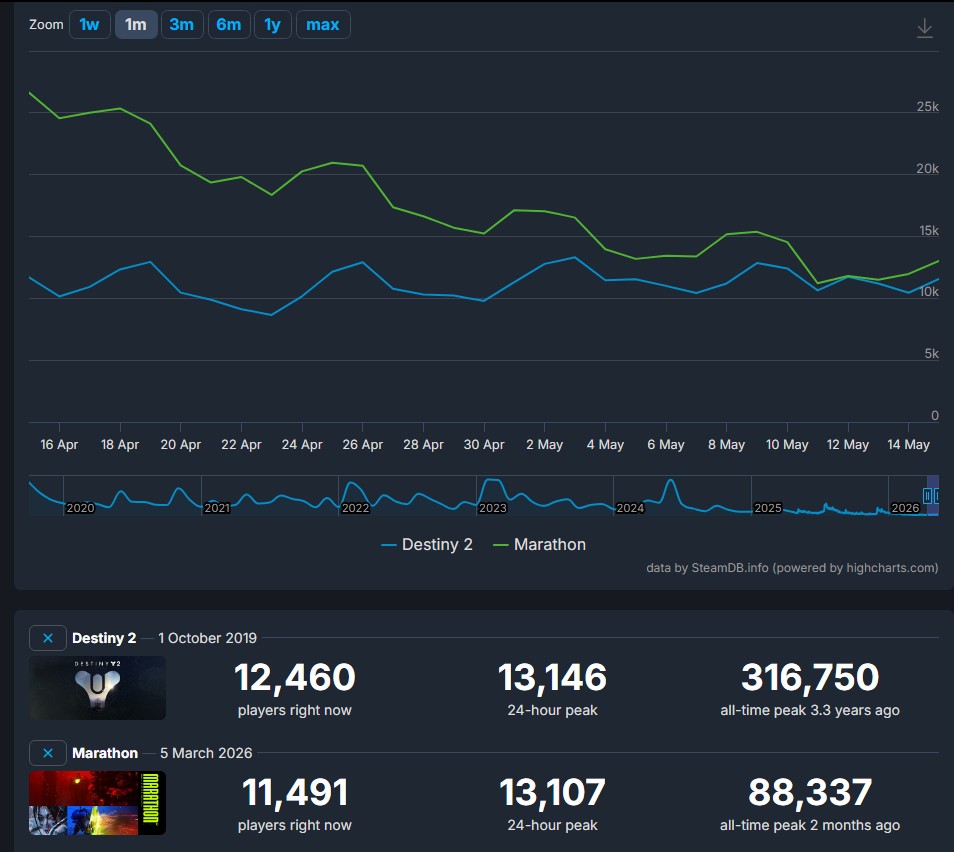Set chart zoom to max
954x852 pixels.
coord(323,25)
